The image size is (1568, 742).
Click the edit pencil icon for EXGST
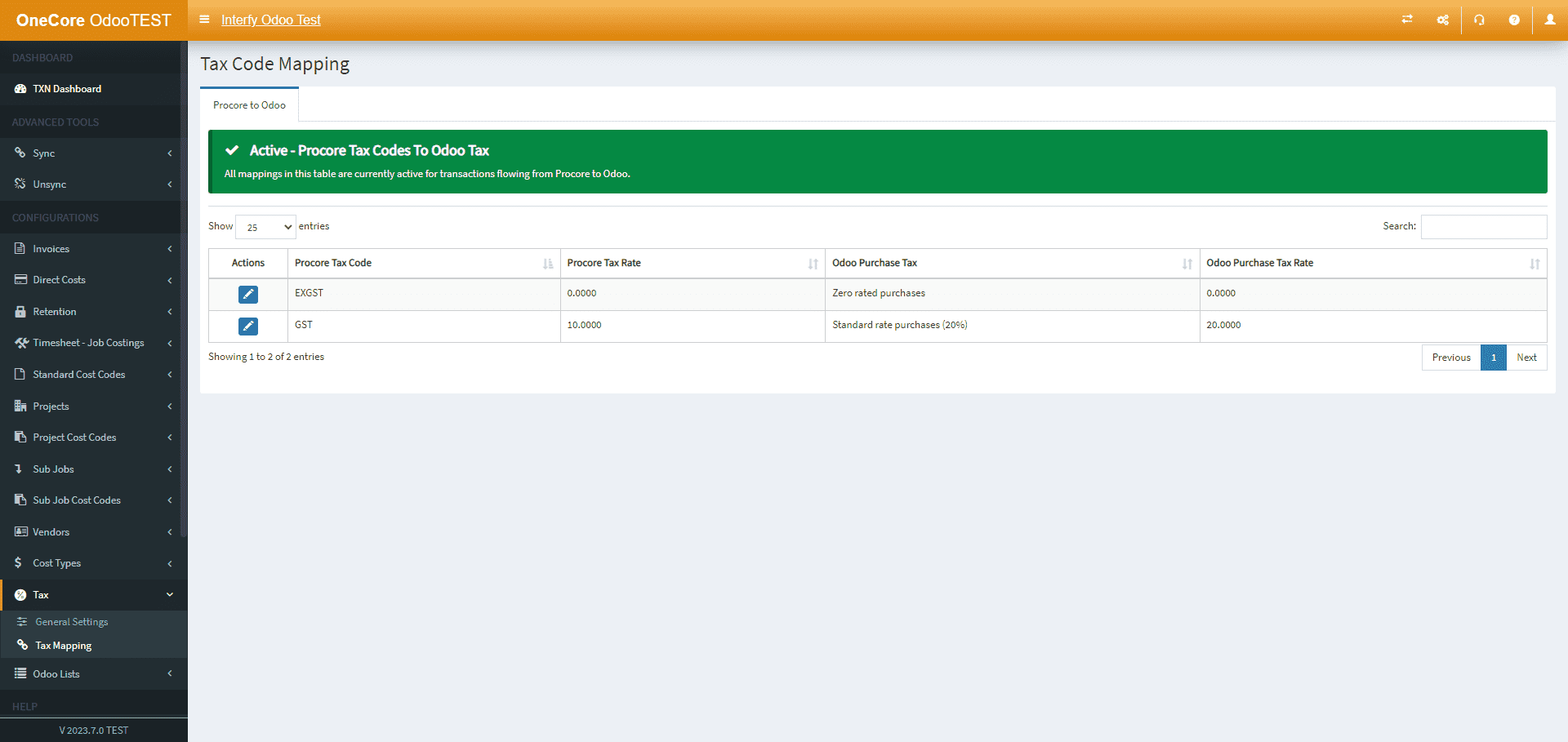point(248,294)
